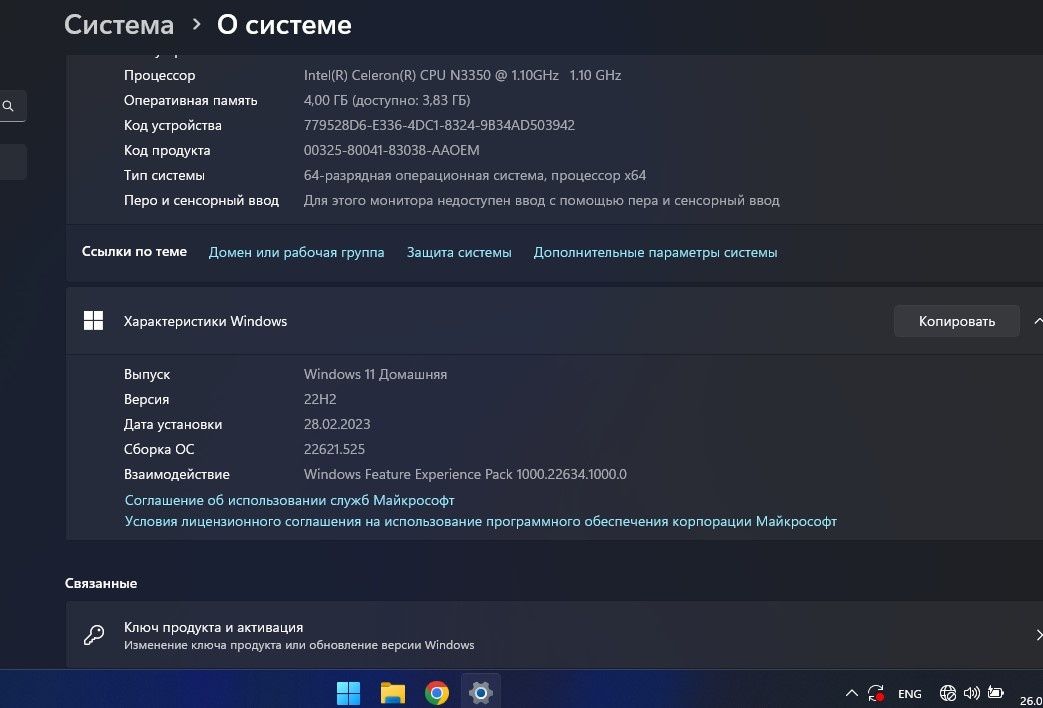Click the 4,00 ГБ memory value
The width and height of the screenshot is (1043, 708).
387,100
